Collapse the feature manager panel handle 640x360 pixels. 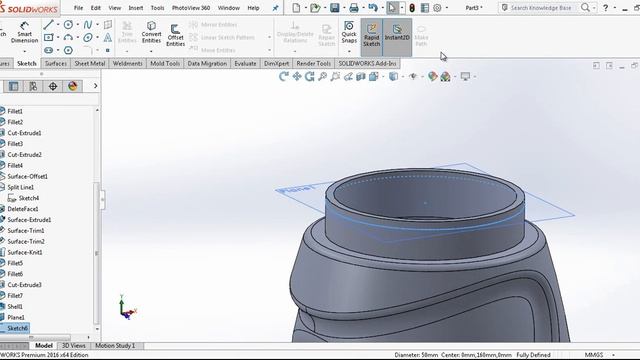[102, 200]
